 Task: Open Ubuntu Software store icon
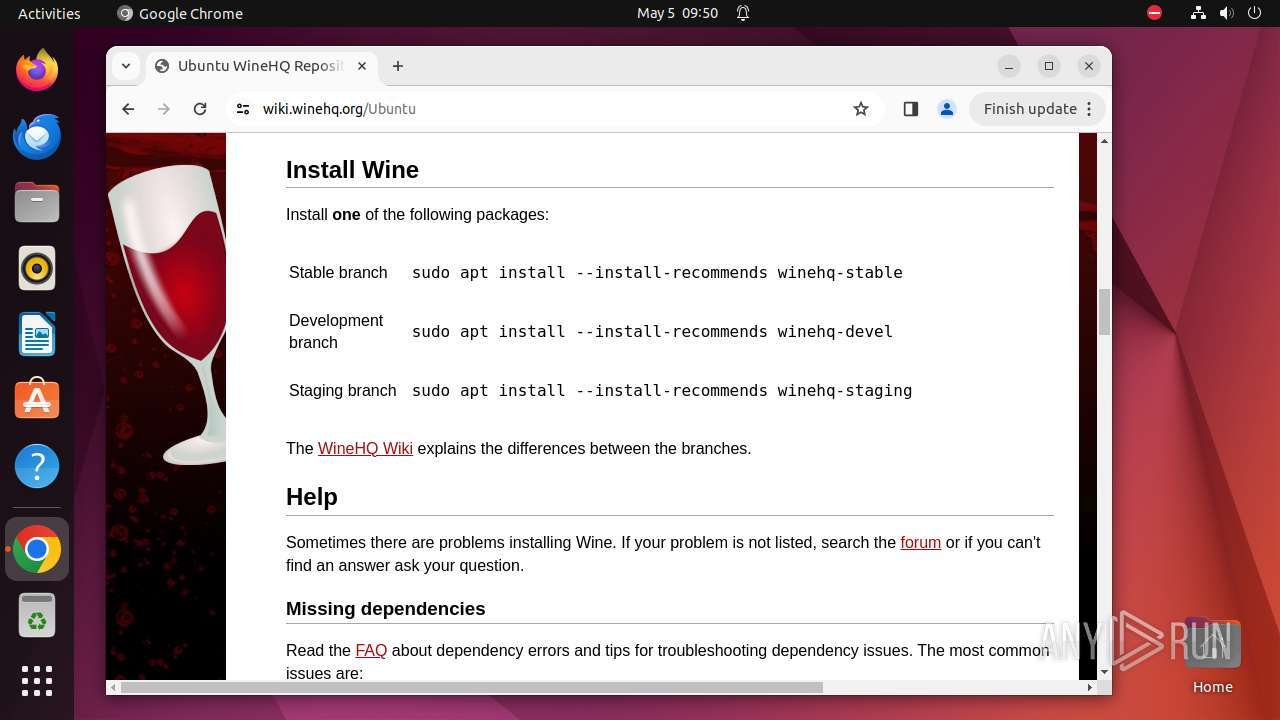(x=37, y=399)
